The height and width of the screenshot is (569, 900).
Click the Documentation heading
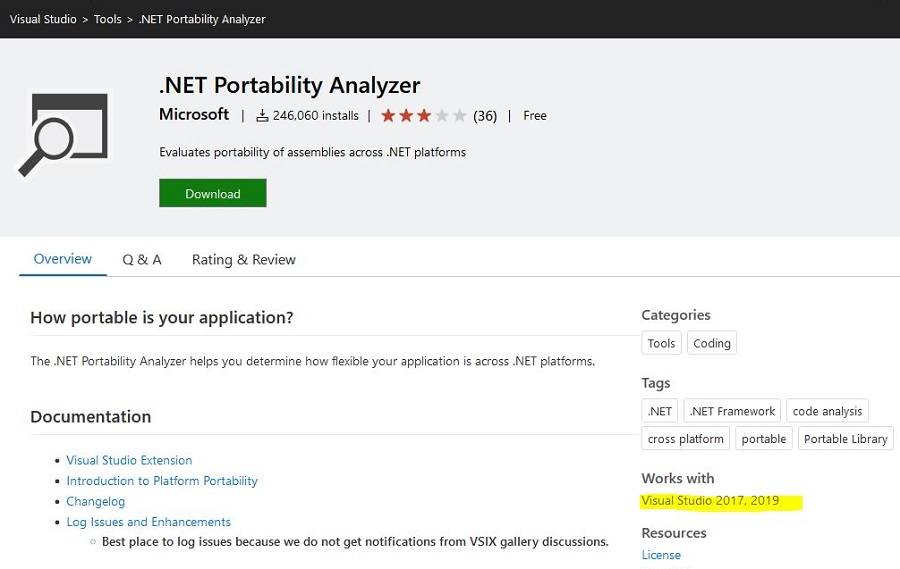91,416
